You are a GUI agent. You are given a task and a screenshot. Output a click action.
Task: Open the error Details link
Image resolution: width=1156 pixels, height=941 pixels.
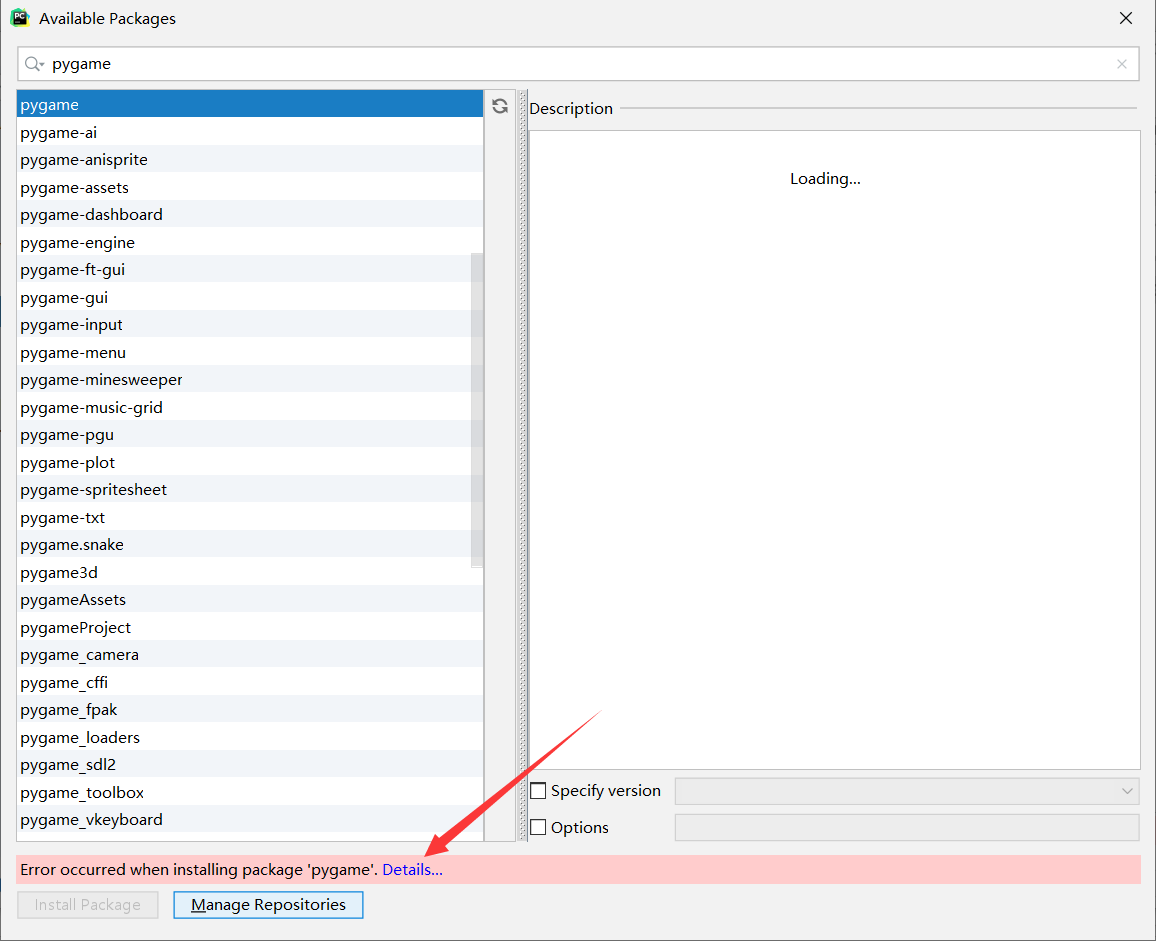412,869
